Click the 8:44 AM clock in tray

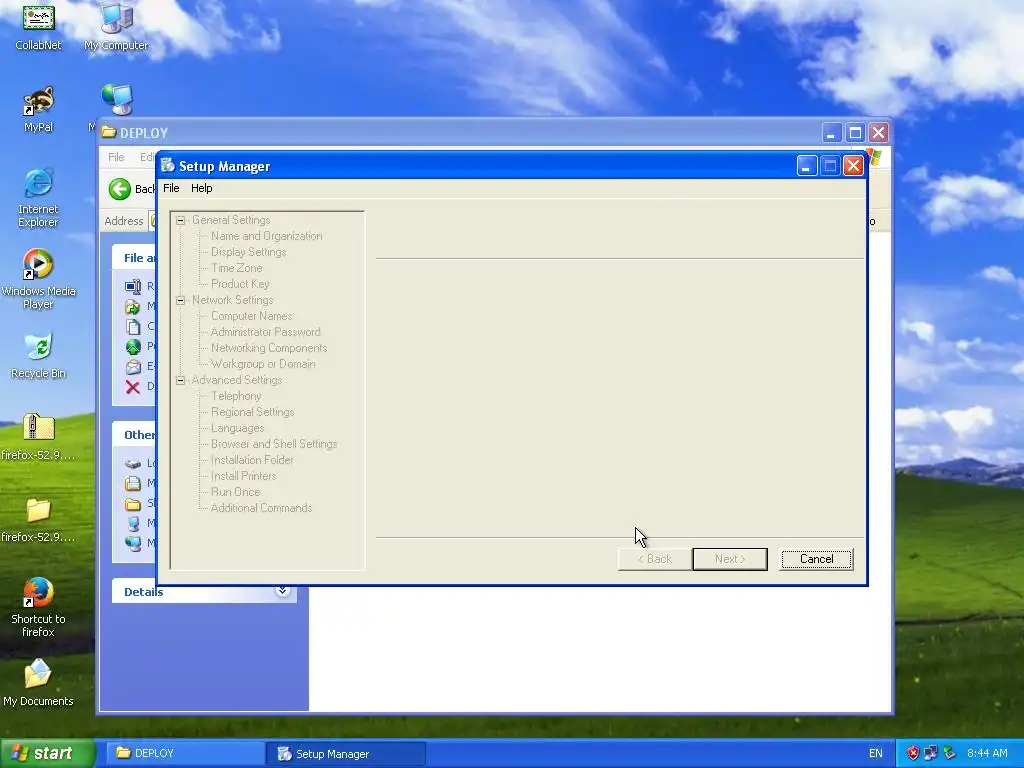(987, 753)
